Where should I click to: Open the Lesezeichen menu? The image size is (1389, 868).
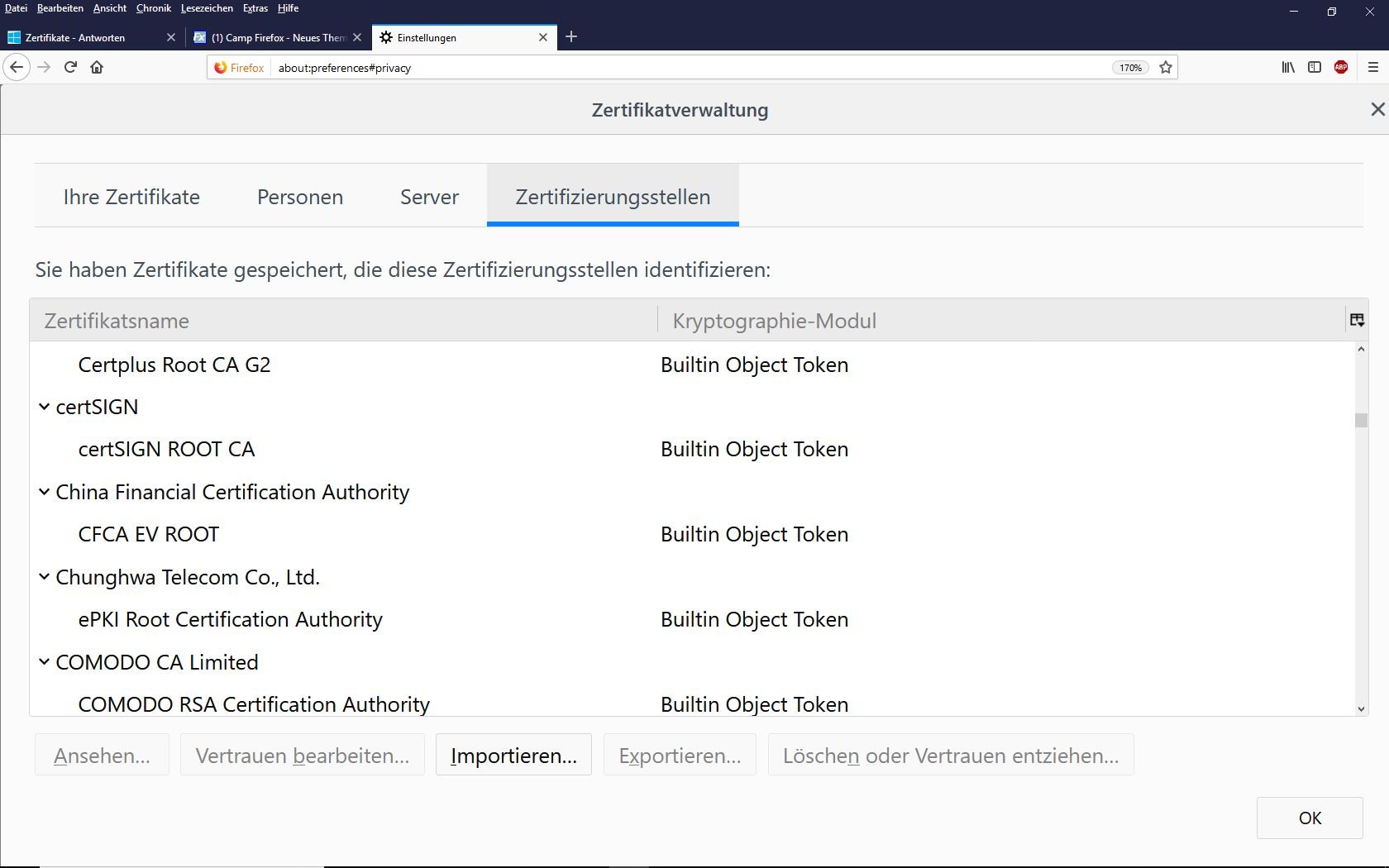(x=207, y=8)
